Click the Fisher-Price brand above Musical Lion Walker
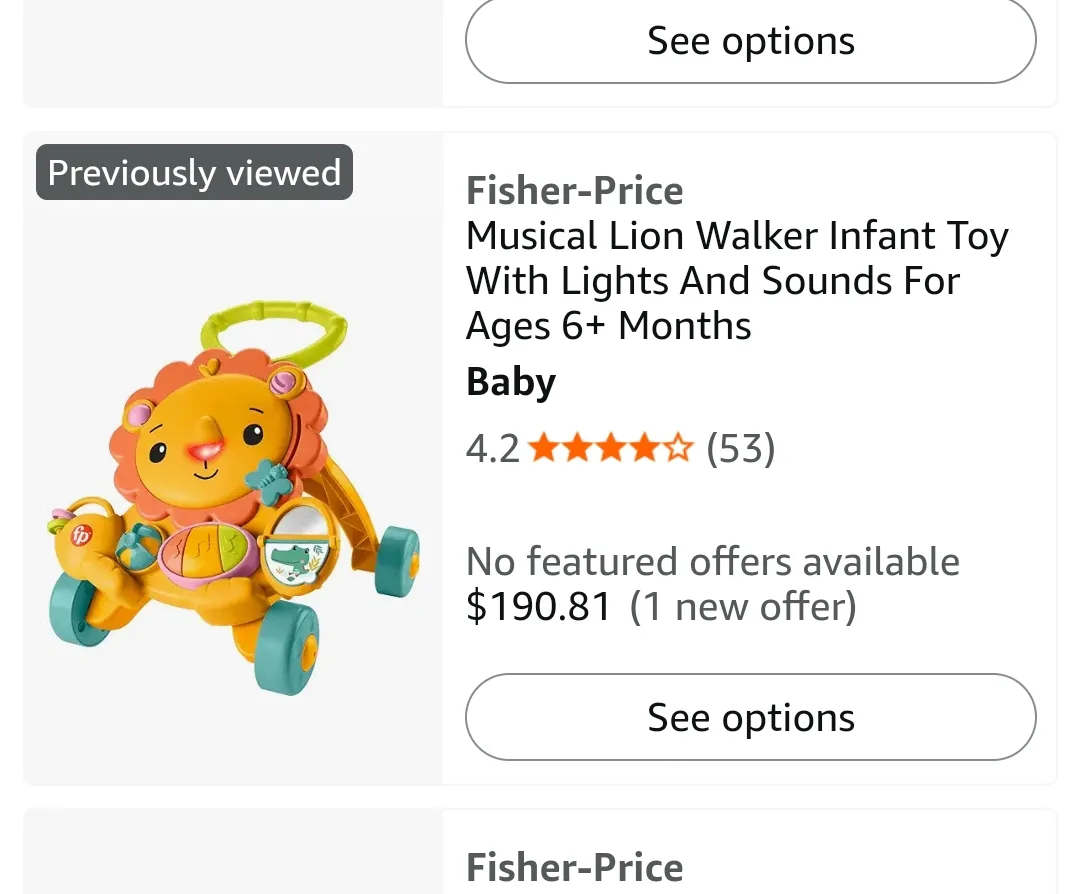 click(574, 190)
